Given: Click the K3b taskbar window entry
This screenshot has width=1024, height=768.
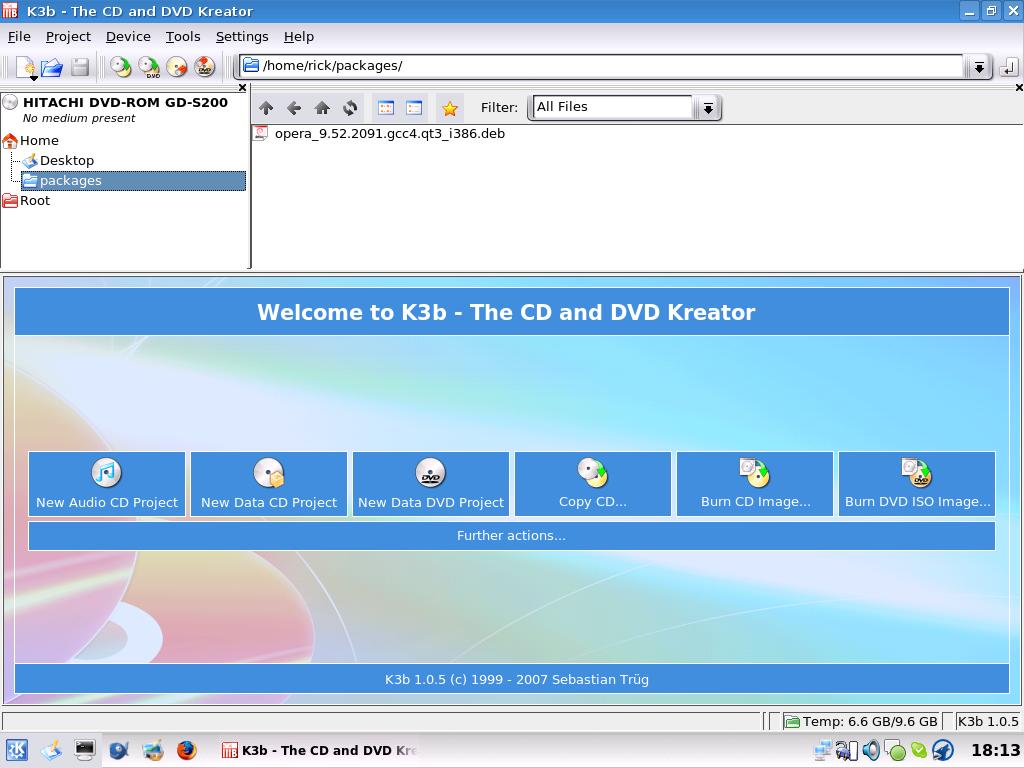Looking at the screenshot, I should tap(319, 750).
